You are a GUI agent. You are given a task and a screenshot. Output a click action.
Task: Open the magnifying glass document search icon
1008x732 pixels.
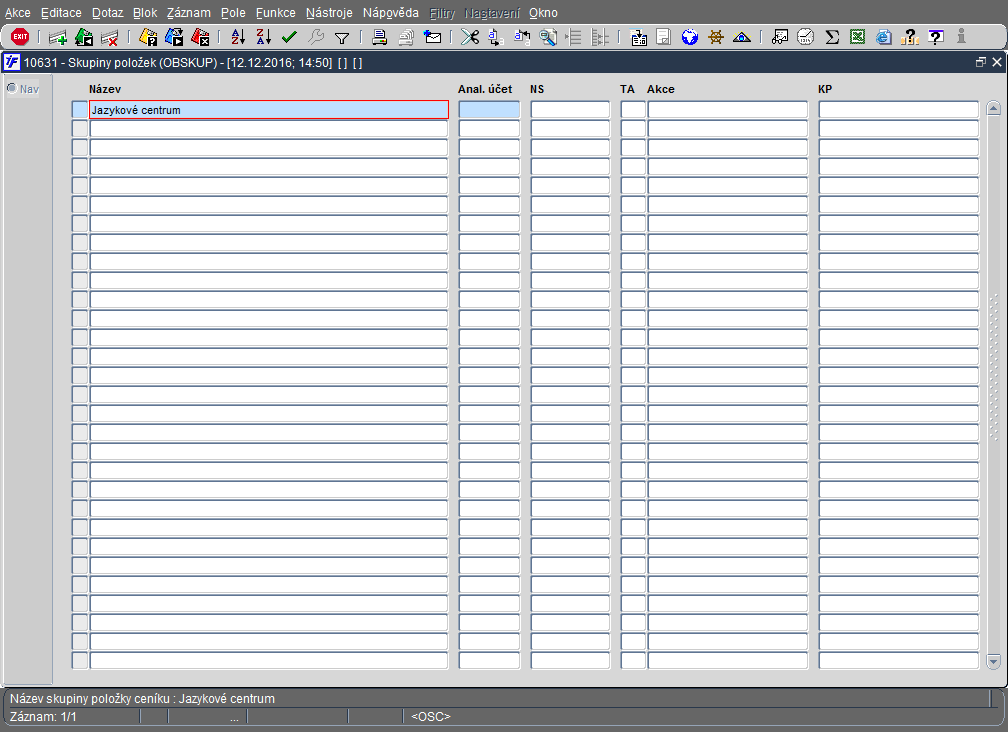tap(548, 37)
